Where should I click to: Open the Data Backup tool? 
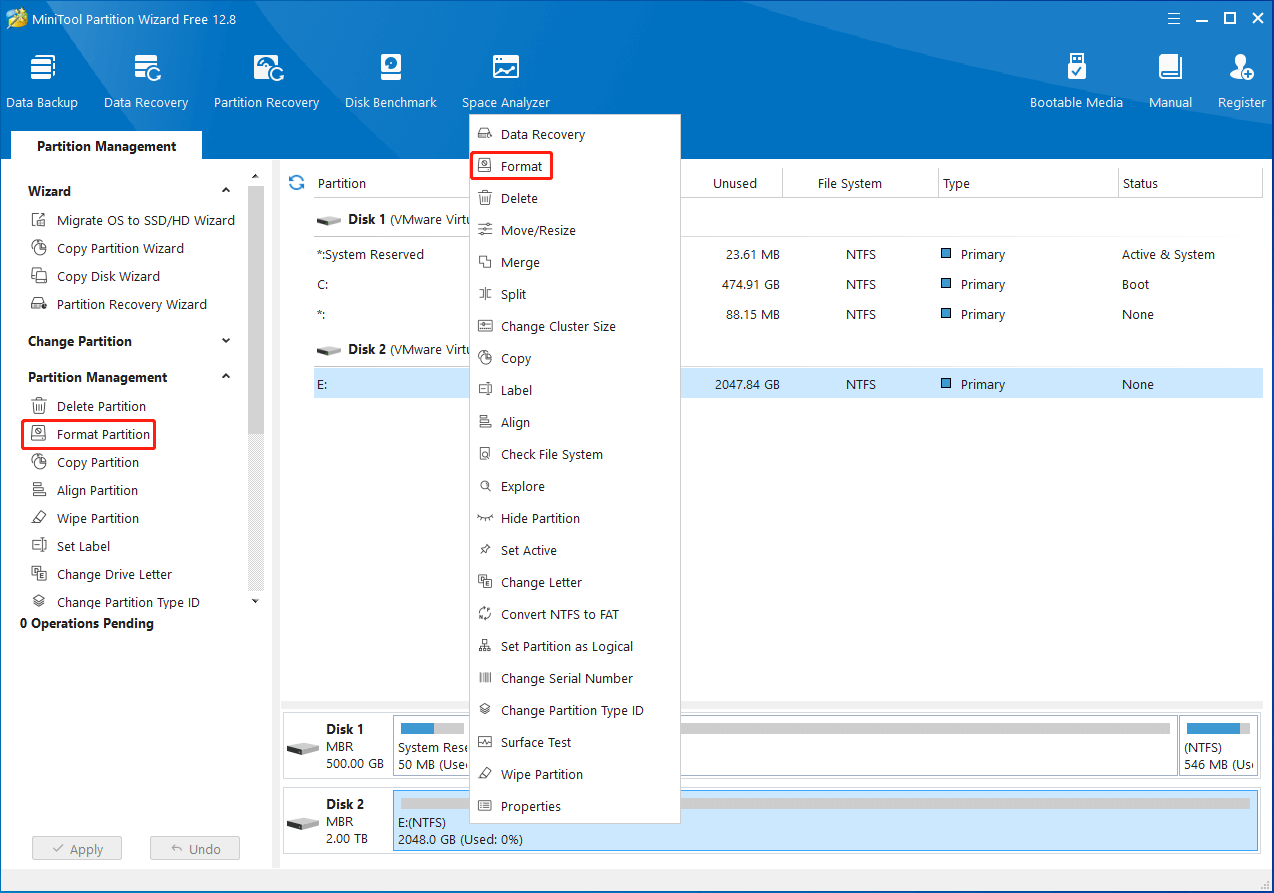[42, 81]
